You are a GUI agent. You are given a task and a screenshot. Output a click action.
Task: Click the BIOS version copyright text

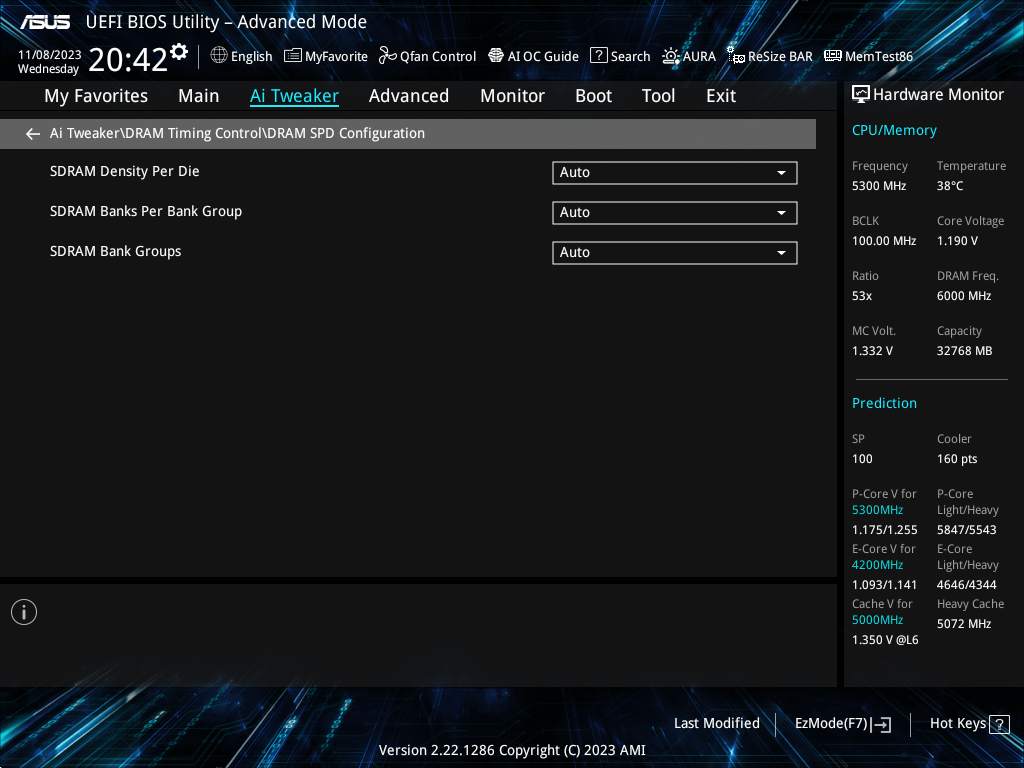click(x=512, y=750)
